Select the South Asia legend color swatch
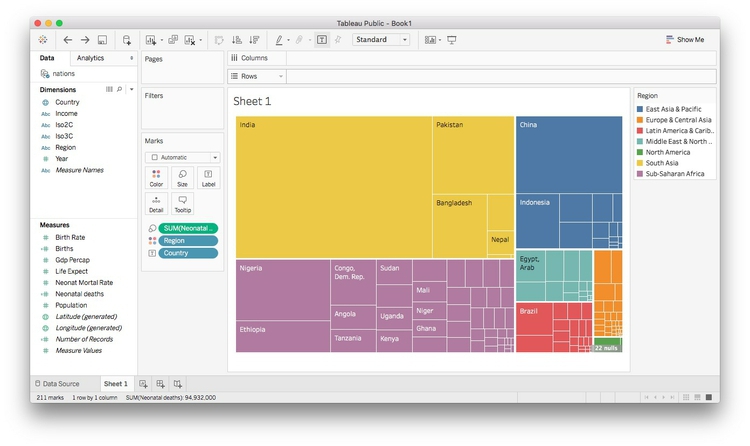The height and width of the screenshot is (446, 750). [641, 163]
